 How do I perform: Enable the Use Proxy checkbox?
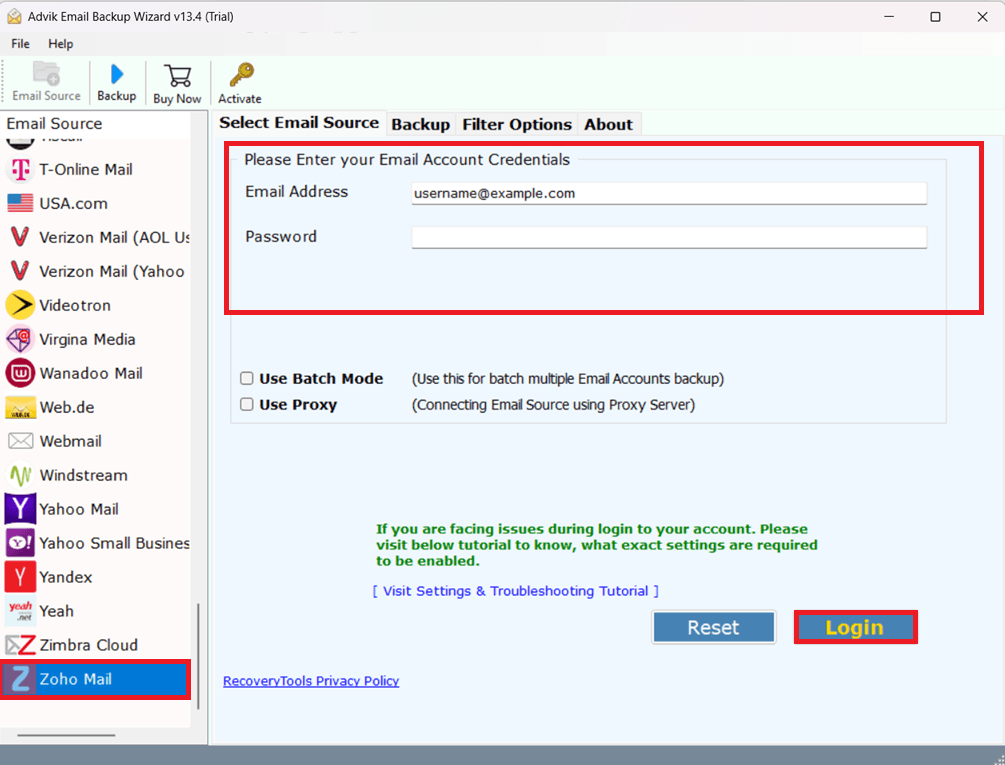[247, 404]
